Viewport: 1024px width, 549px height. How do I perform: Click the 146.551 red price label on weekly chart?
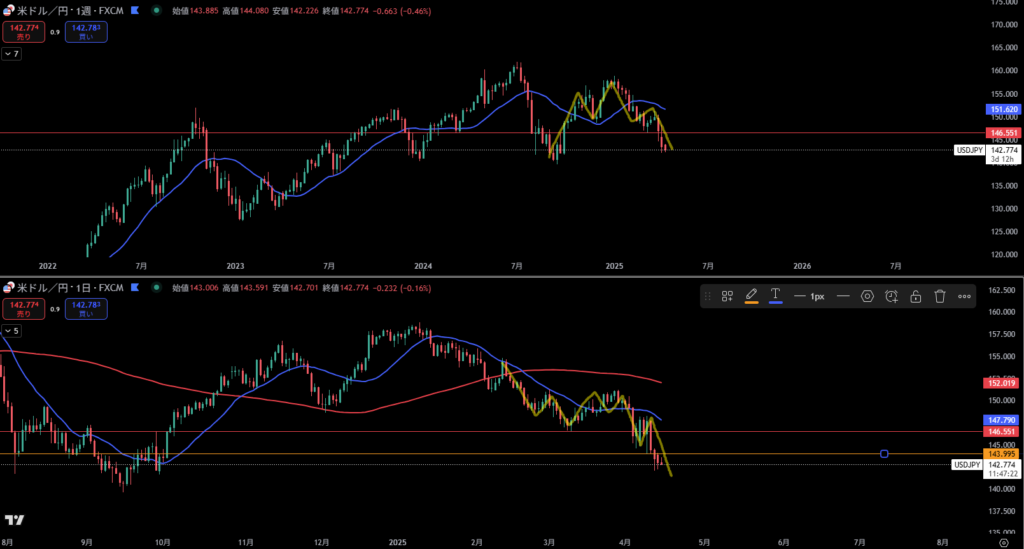[x=1003, y=133]
